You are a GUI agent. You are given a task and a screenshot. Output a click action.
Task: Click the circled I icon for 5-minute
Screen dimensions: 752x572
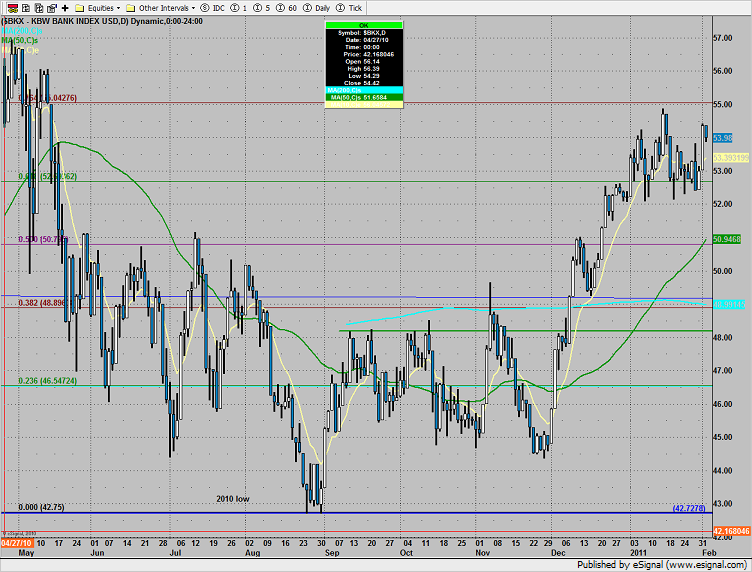(258, 8)
